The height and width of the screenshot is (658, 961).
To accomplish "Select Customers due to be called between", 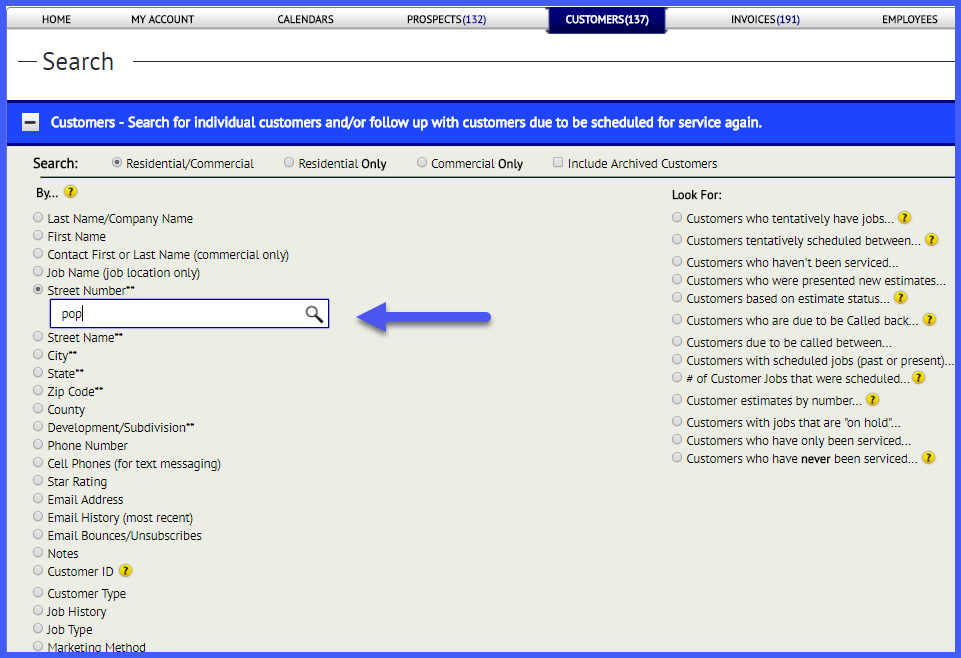I will pos(677,341).
